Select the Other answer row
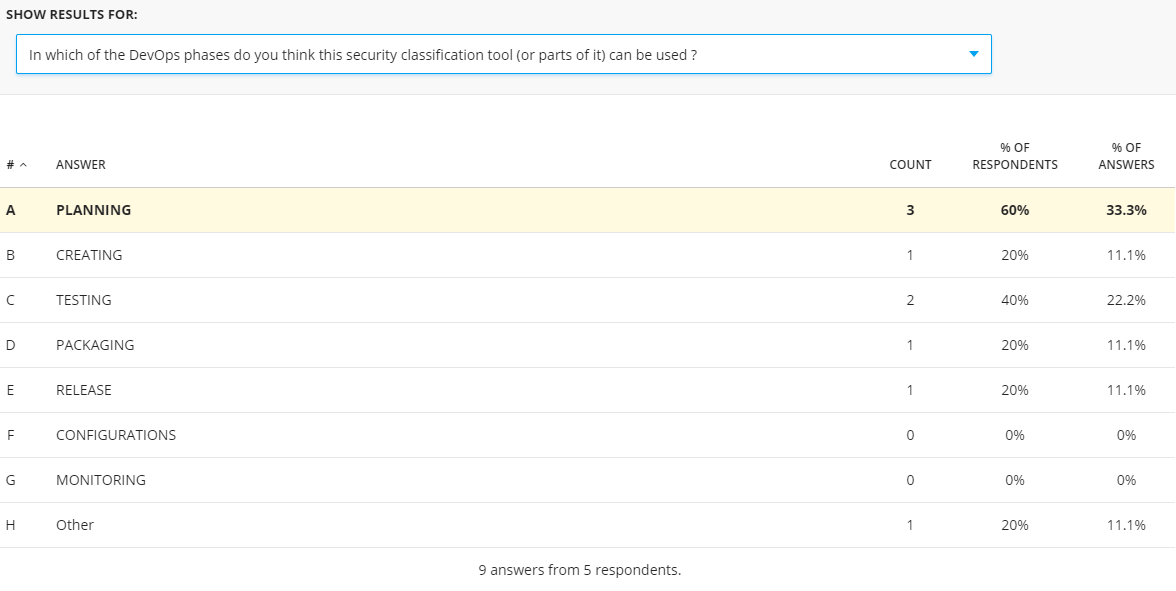 [x=75, y=525]
